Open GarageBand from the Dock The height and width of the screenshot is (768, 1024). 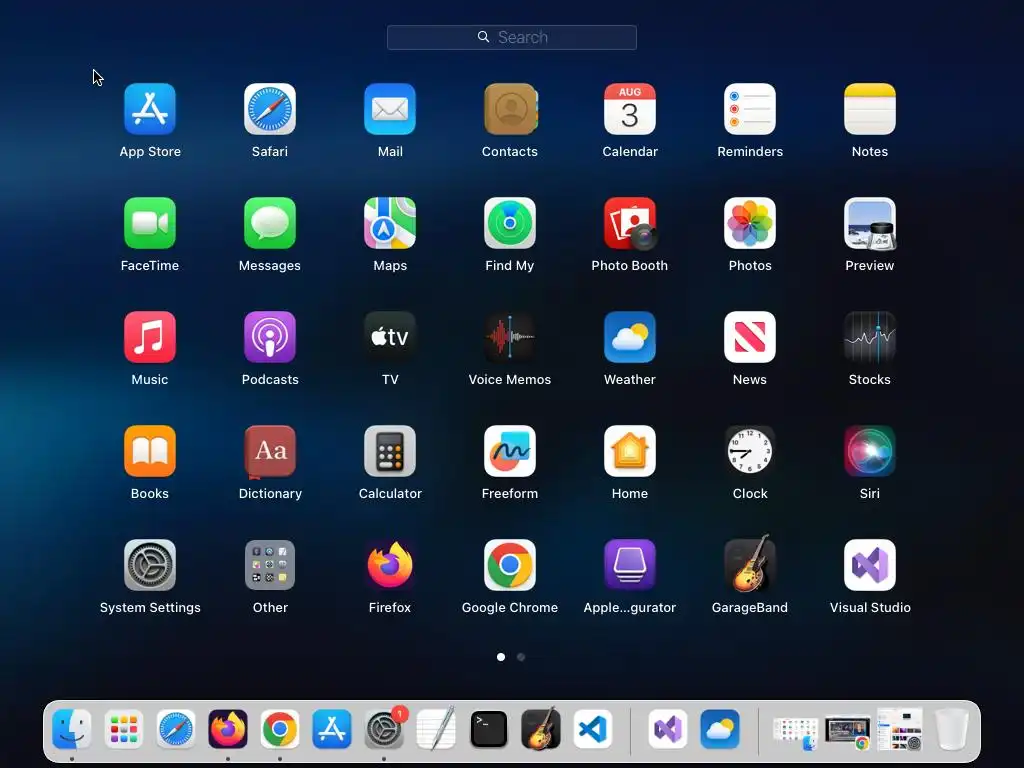(x=541, y=728)
